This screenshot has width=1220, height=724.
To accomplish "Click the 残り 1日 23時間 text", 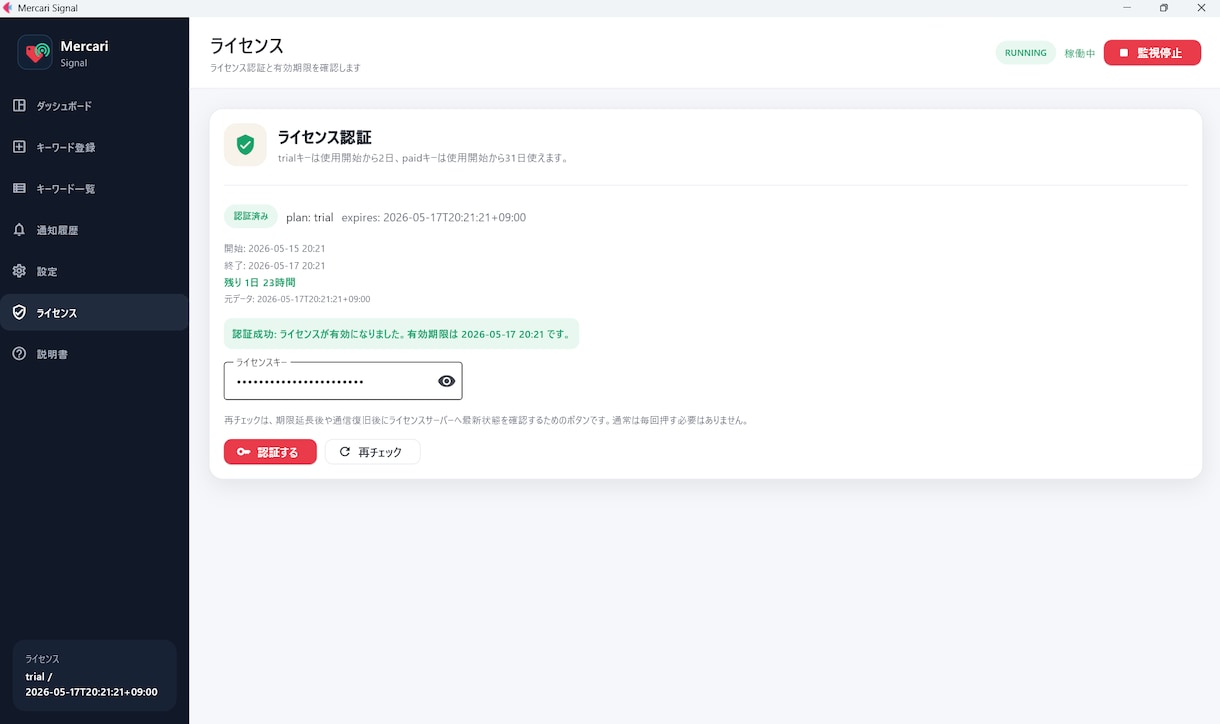I will (260, 283).
